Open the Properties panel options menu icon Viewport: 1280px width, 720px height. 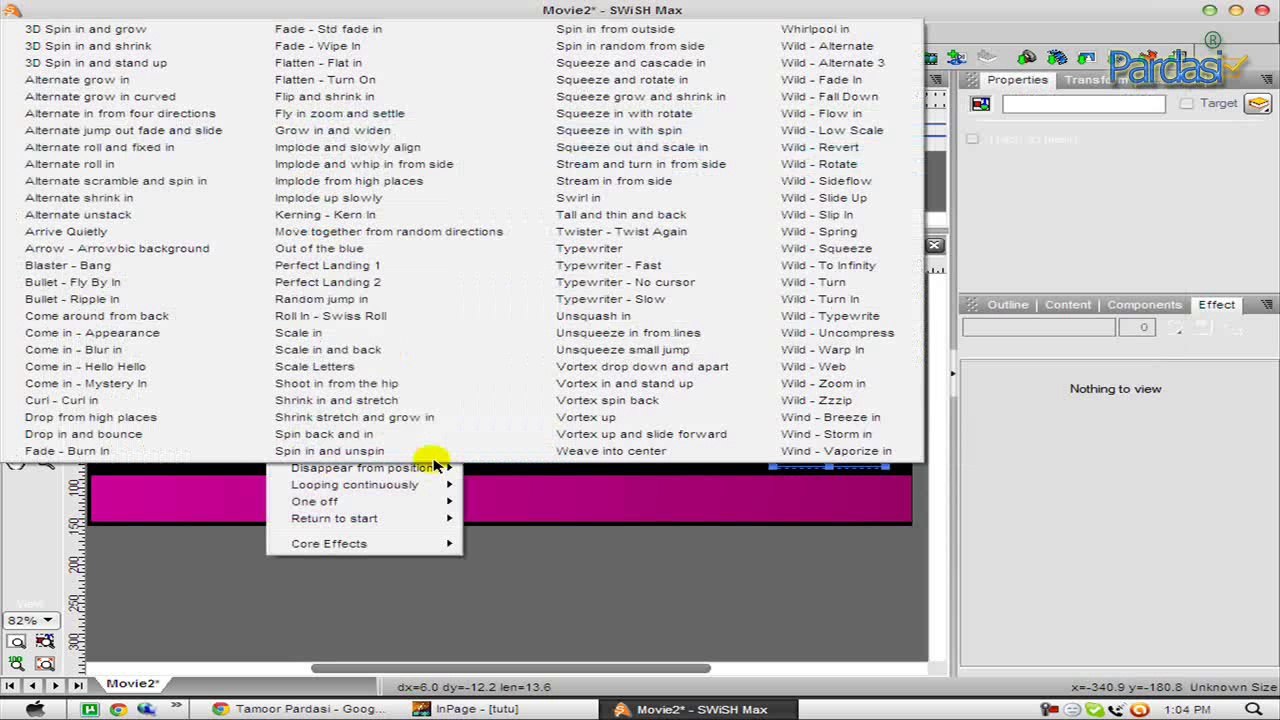1267,80
